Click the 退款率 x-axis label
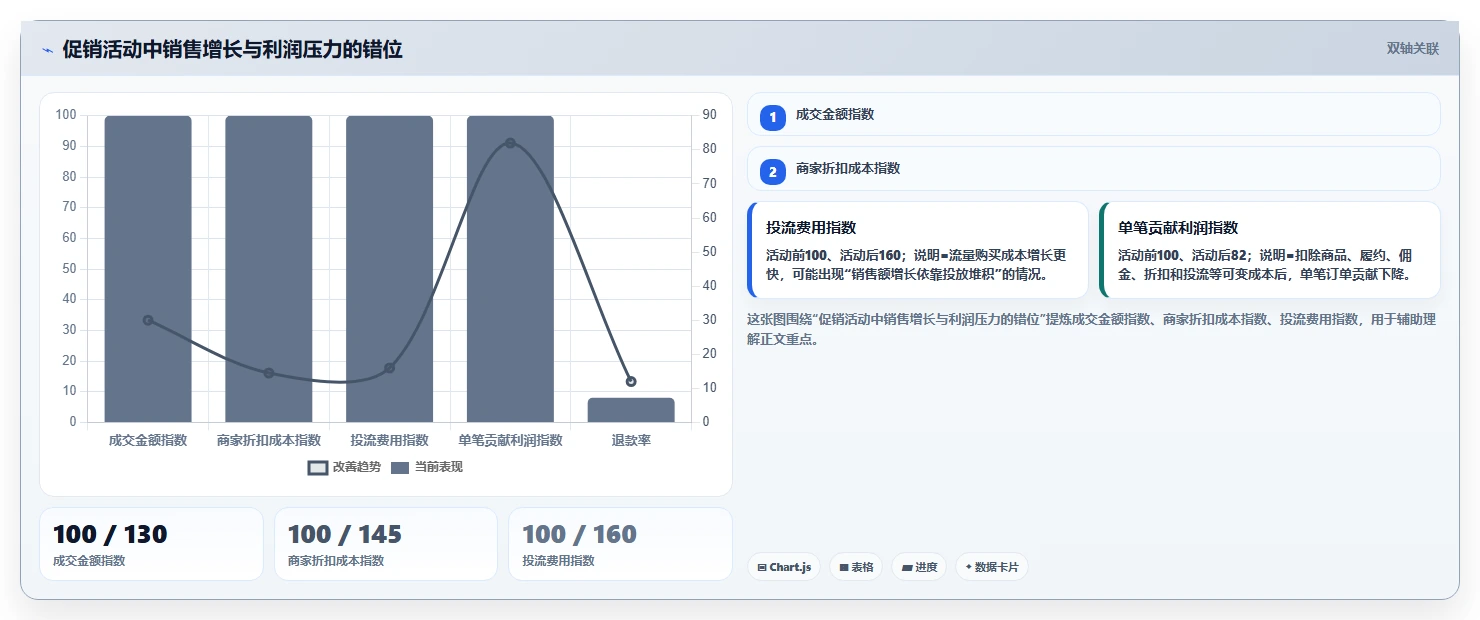 click(x=631, y=440)
